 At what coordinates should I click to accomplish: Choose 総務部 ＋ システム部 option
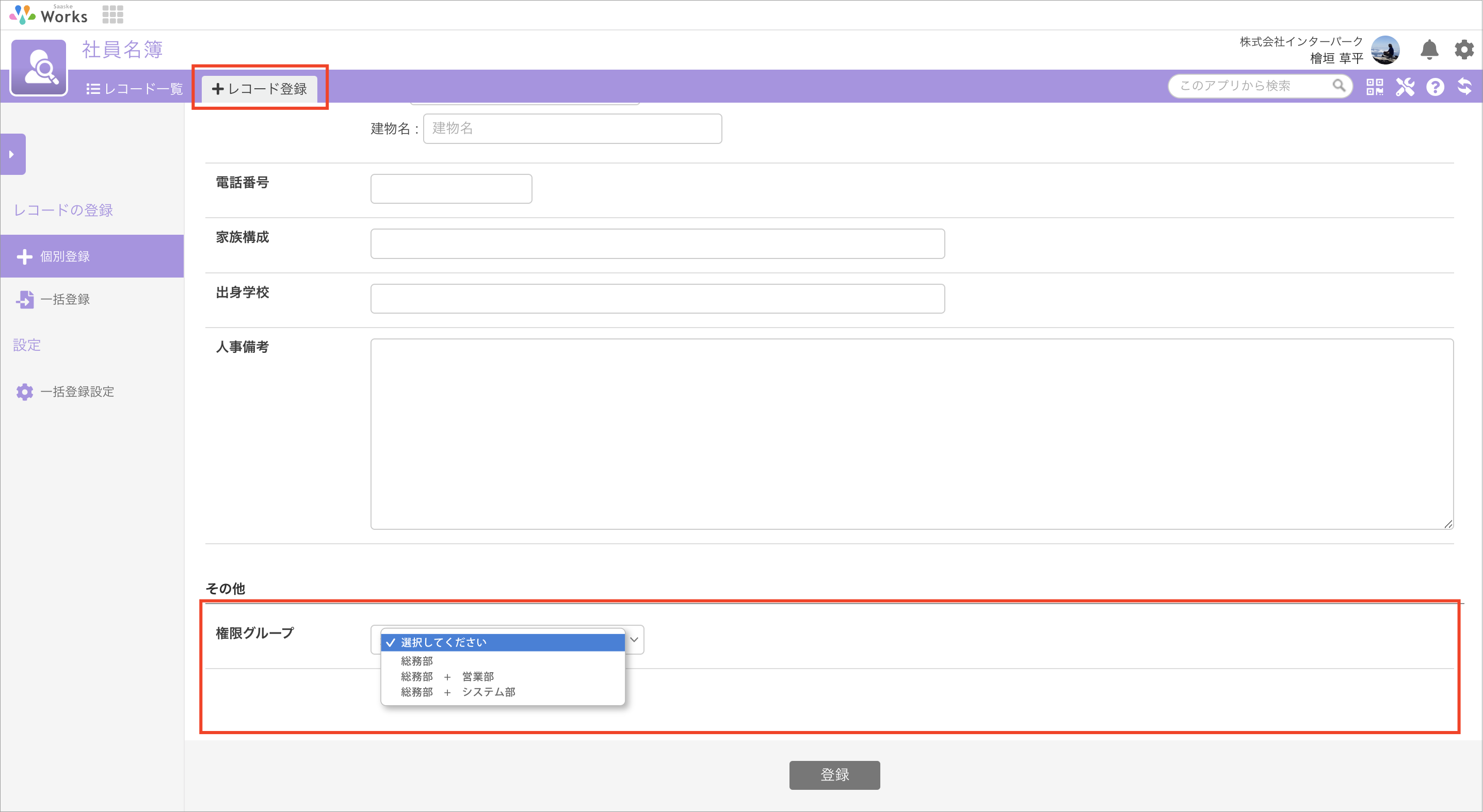coord(503,692)
